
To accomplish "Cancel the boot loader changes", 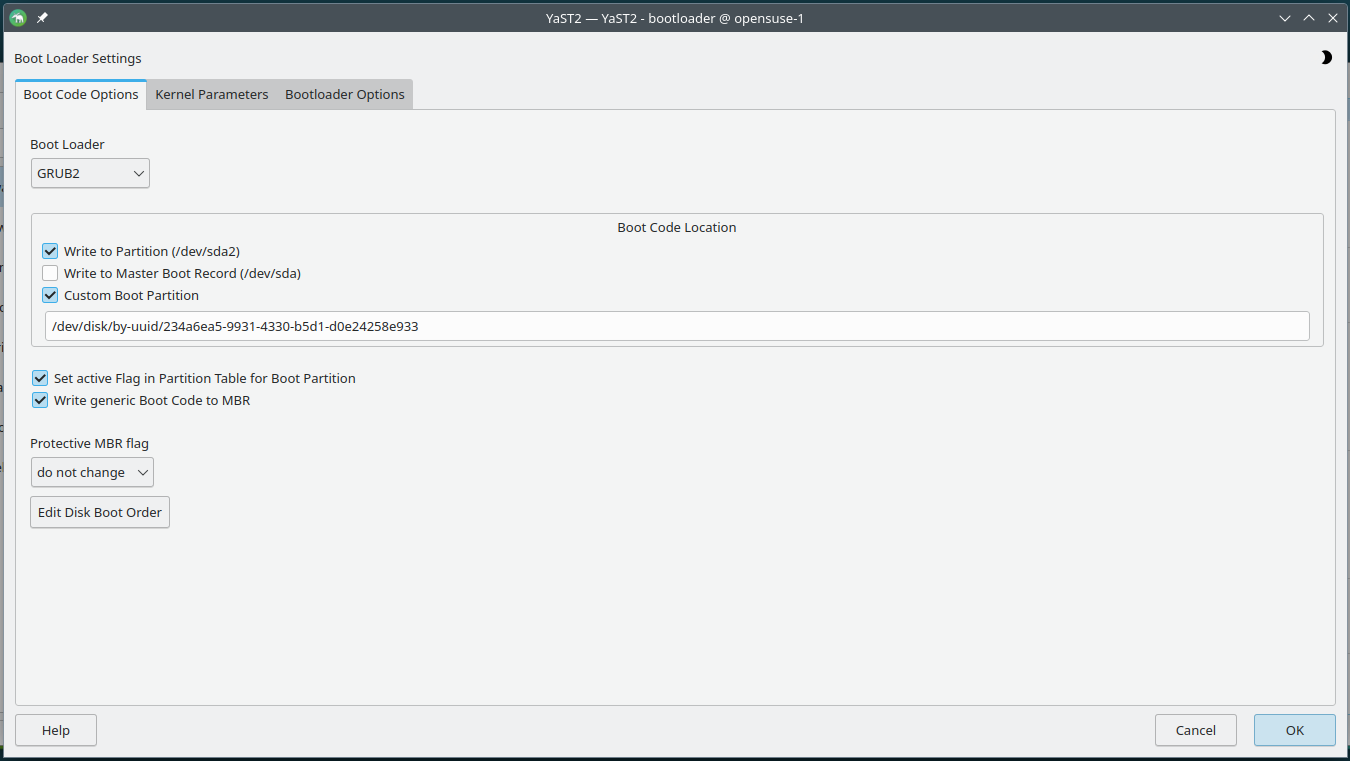I will [1195, 731].
